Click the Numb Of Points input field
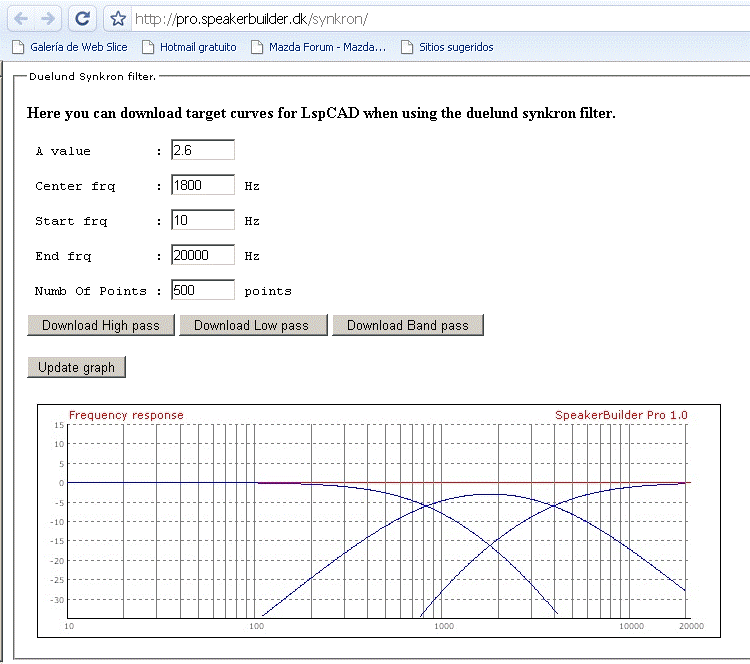750x664 pixels. 203,290
